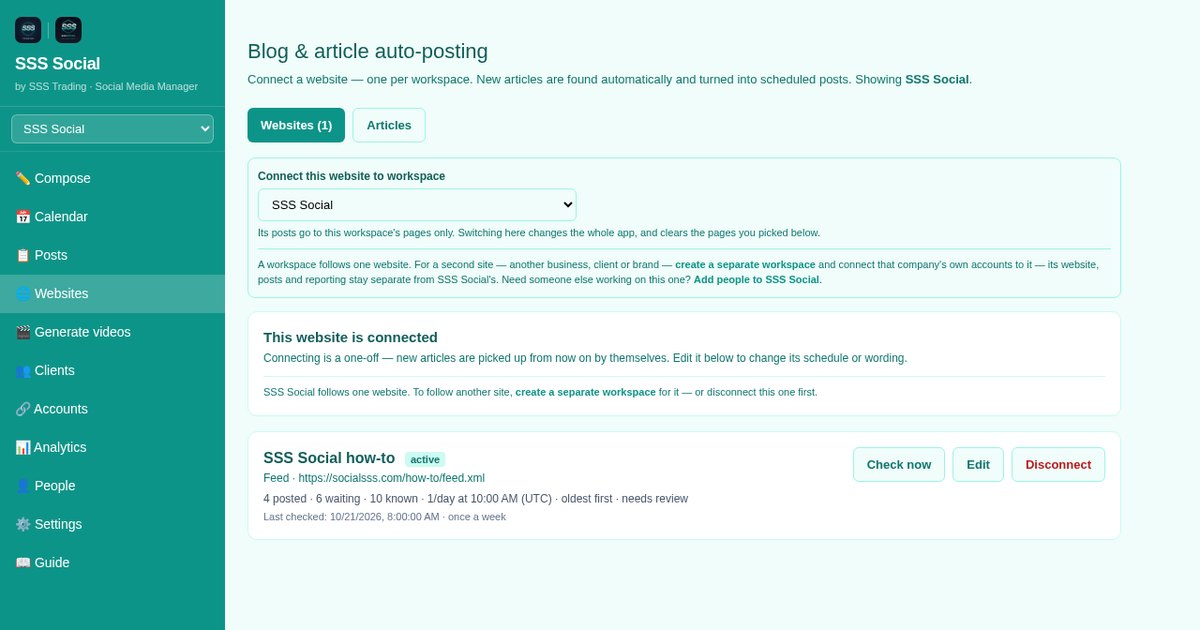The width and height of the screenshot is (1200, 630).
Task: View Analytics page
Action: 112,447
